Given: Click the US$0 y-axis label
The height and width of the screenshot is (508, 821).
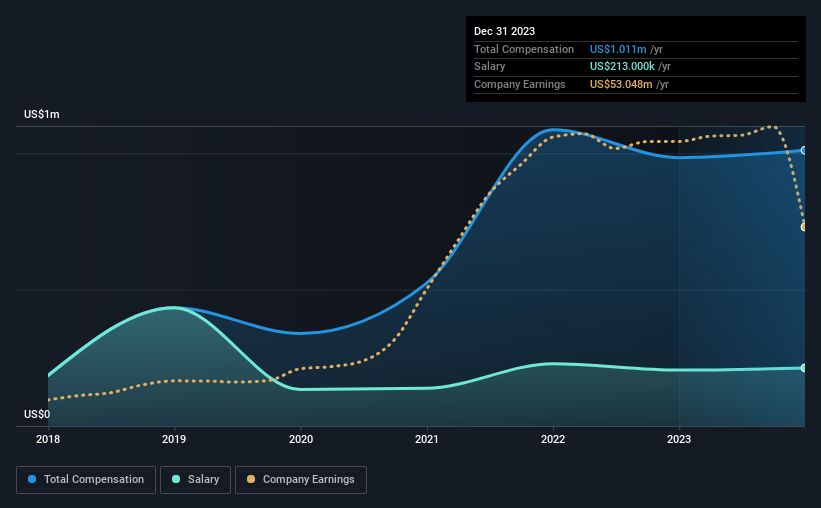Looking at the screenshot, I should pos(37,414).
